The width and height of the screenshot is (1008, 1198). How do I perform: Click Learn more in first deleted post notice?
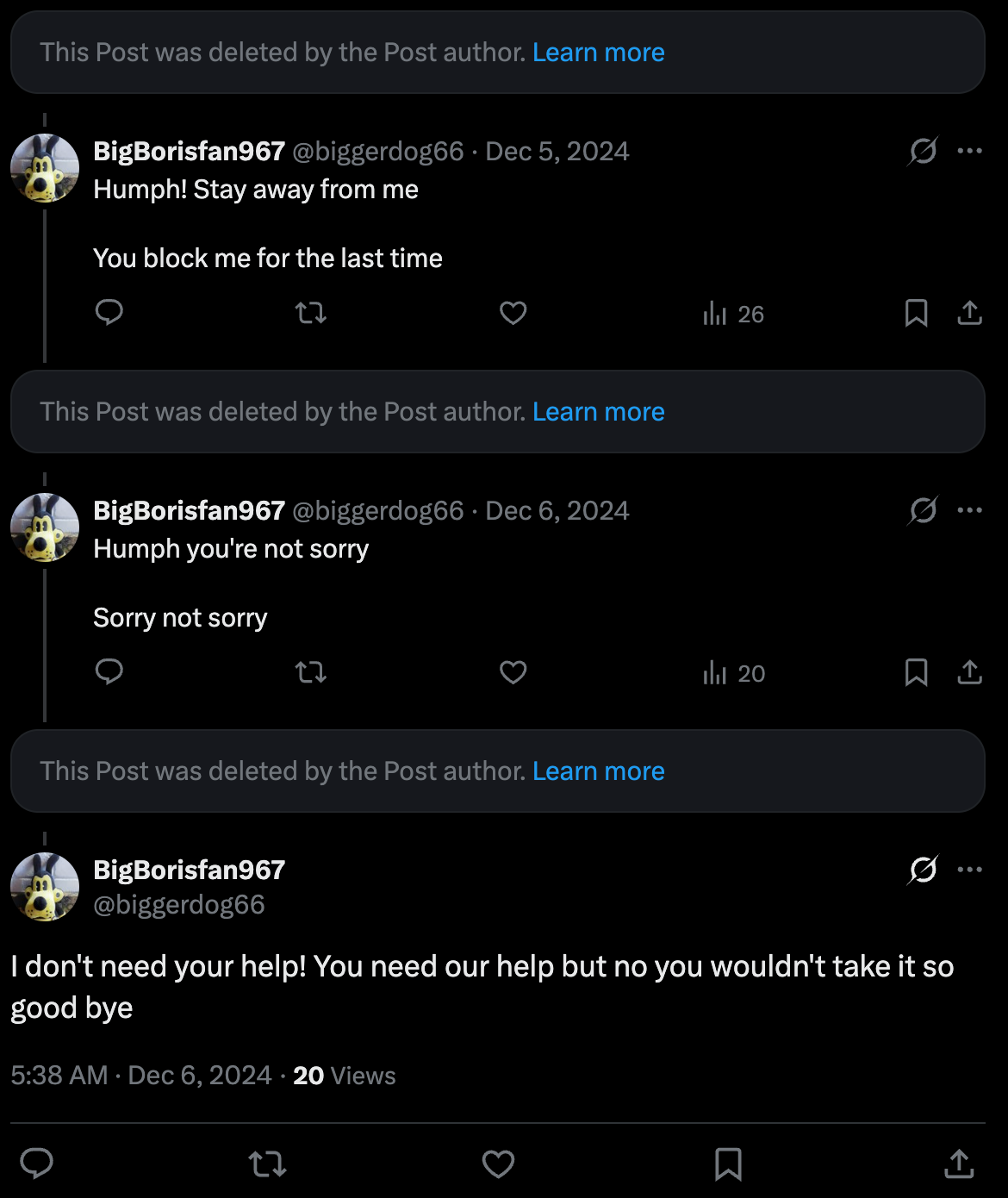point(599,53)
